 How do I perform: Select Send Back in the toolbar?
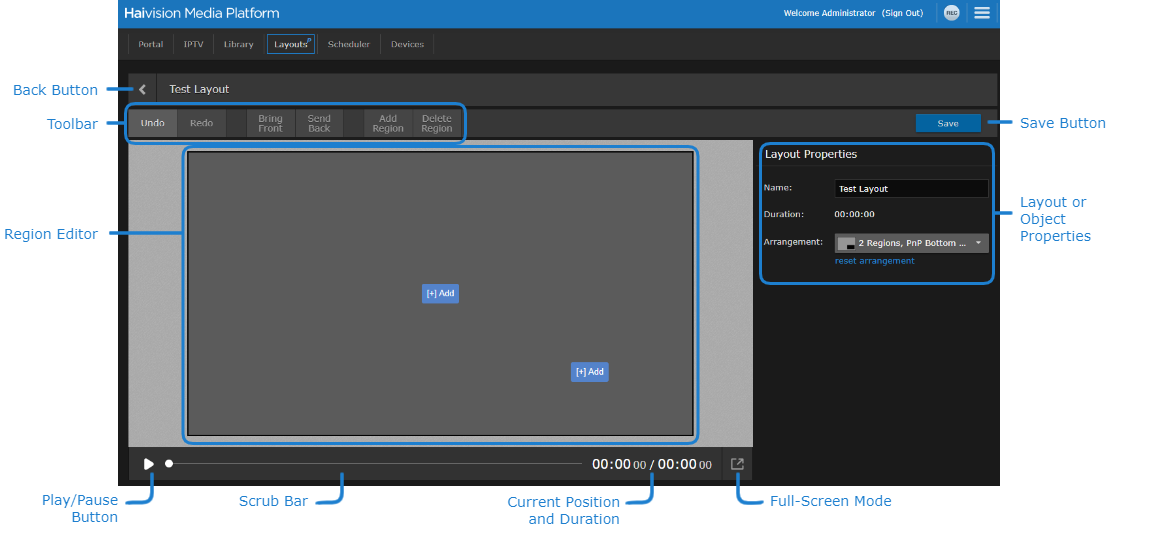319,123
